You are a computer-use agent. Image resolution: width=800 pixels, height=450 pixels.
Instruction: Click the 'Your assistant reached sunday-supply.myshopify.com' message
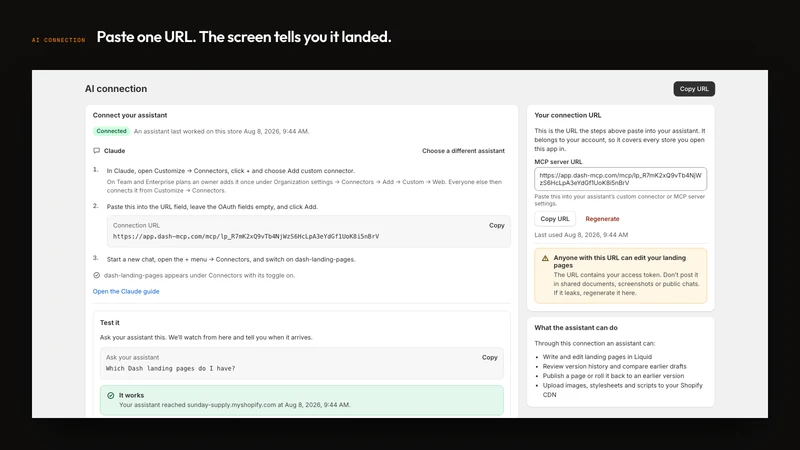235,405
